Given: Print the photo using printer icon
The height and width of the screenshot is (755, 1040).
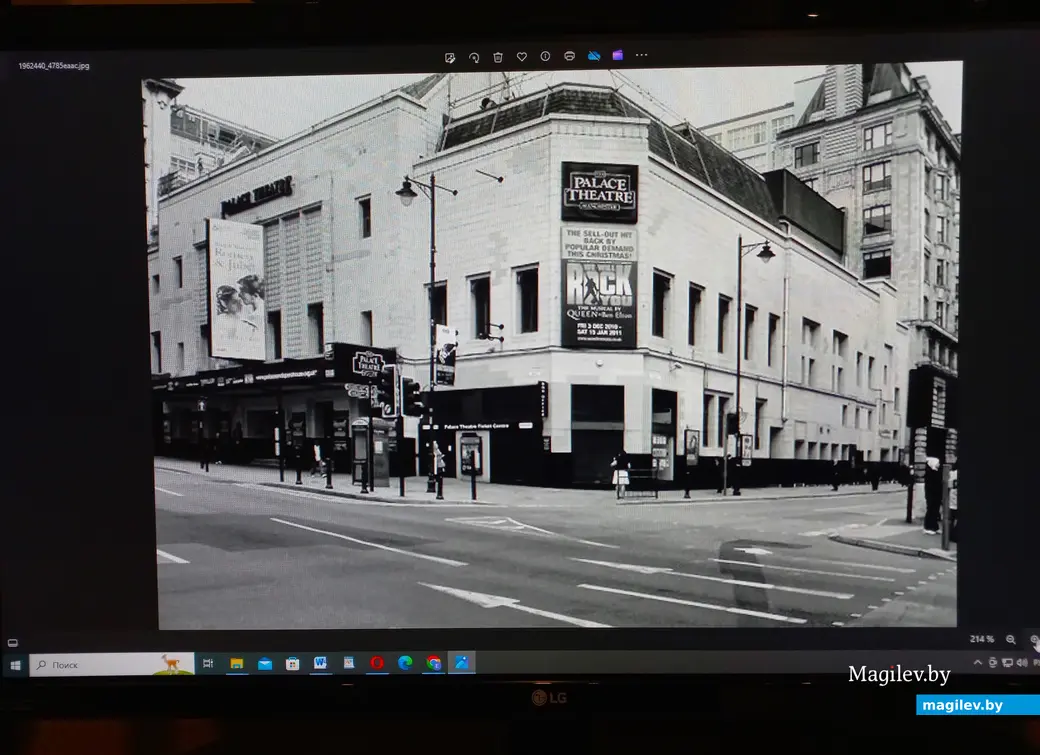Looking at the screenshot, I should [x=569, y=57].
